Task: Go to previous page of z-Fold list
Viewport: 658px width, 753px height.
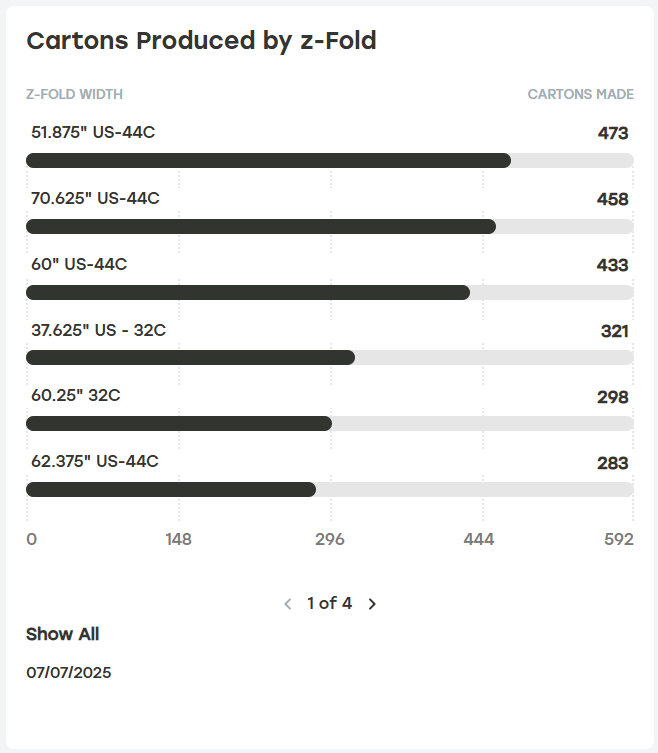Action: point(288,604)
